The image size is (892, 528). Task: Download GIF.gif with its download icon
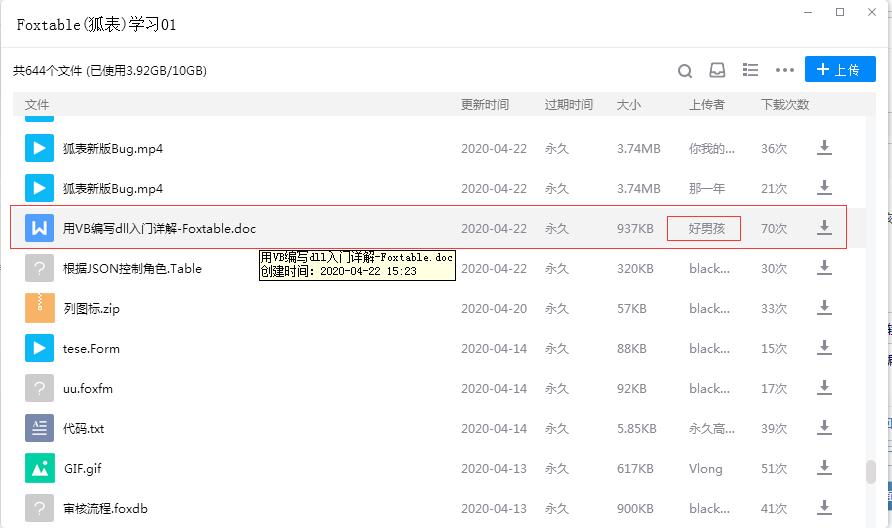coord(825,468)
